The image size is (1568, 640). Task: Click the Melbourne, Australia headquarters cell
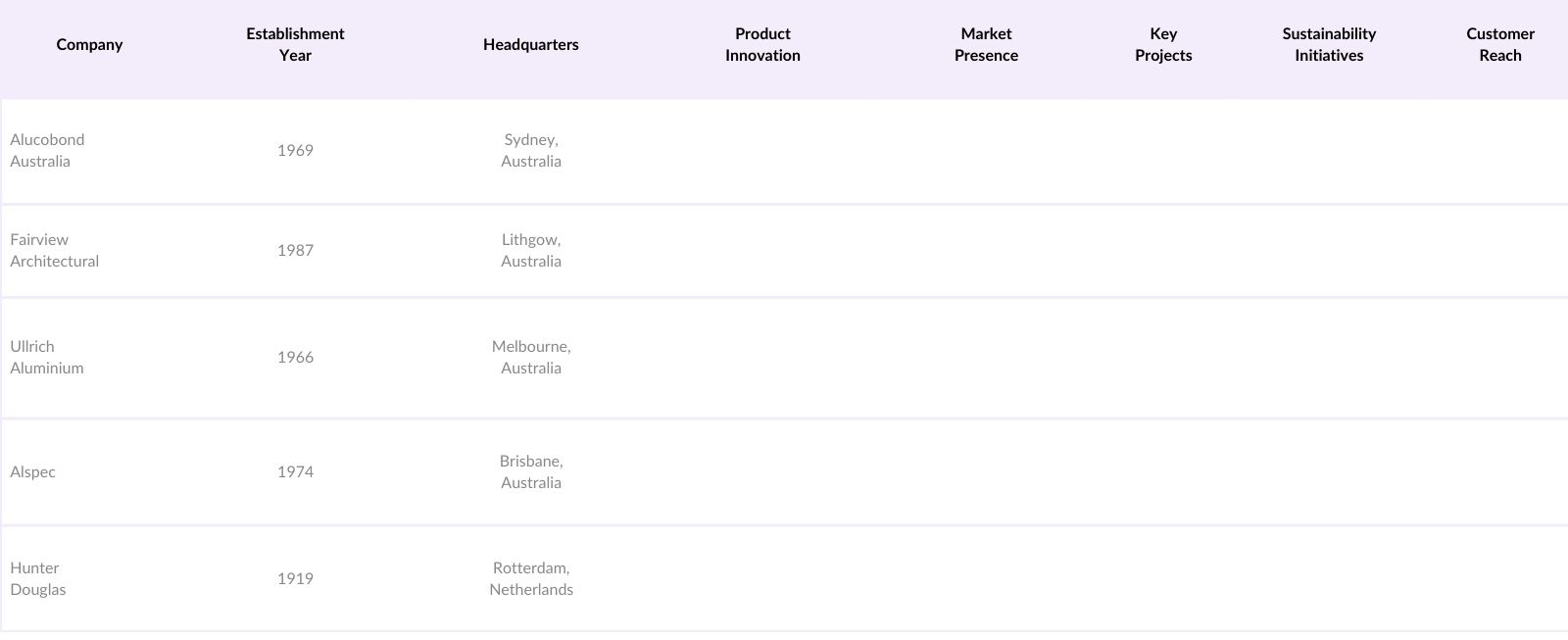(531, 357)
